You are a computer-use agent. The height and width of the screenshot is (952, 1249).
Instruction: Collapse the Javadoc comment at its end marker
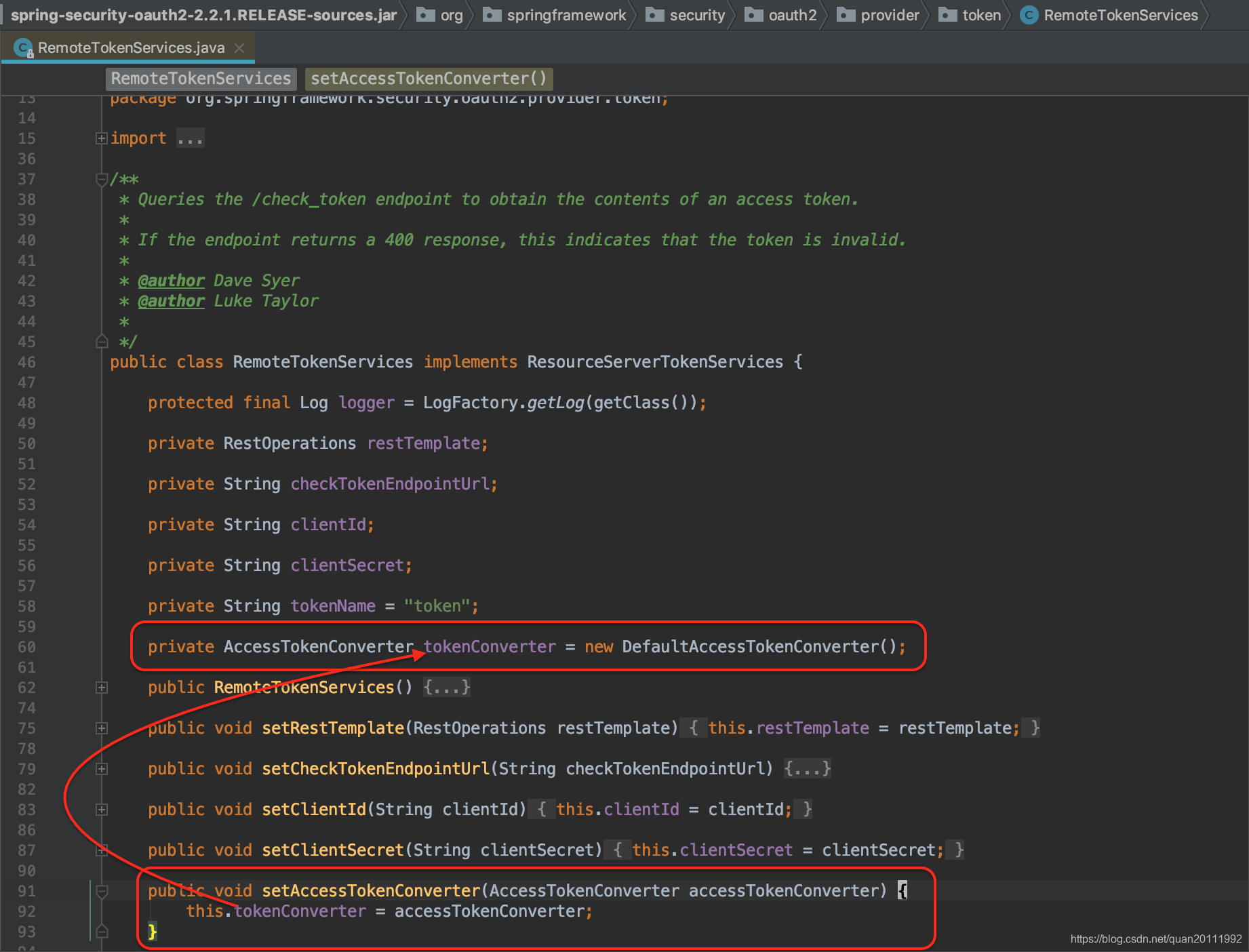102,342
